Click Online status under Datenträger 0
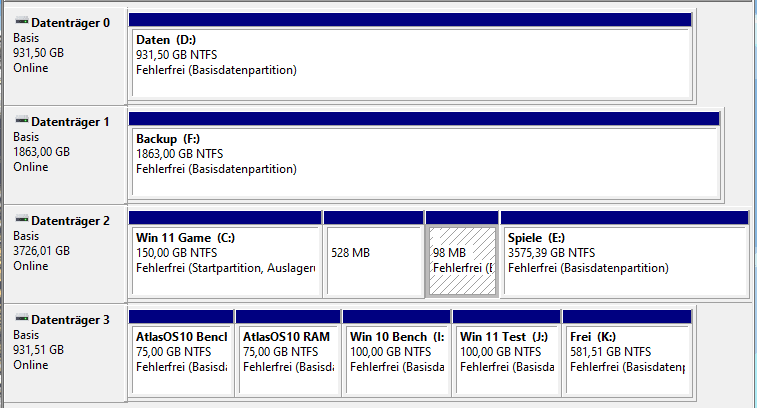757x408 pixels. click(x=31, y=68)
